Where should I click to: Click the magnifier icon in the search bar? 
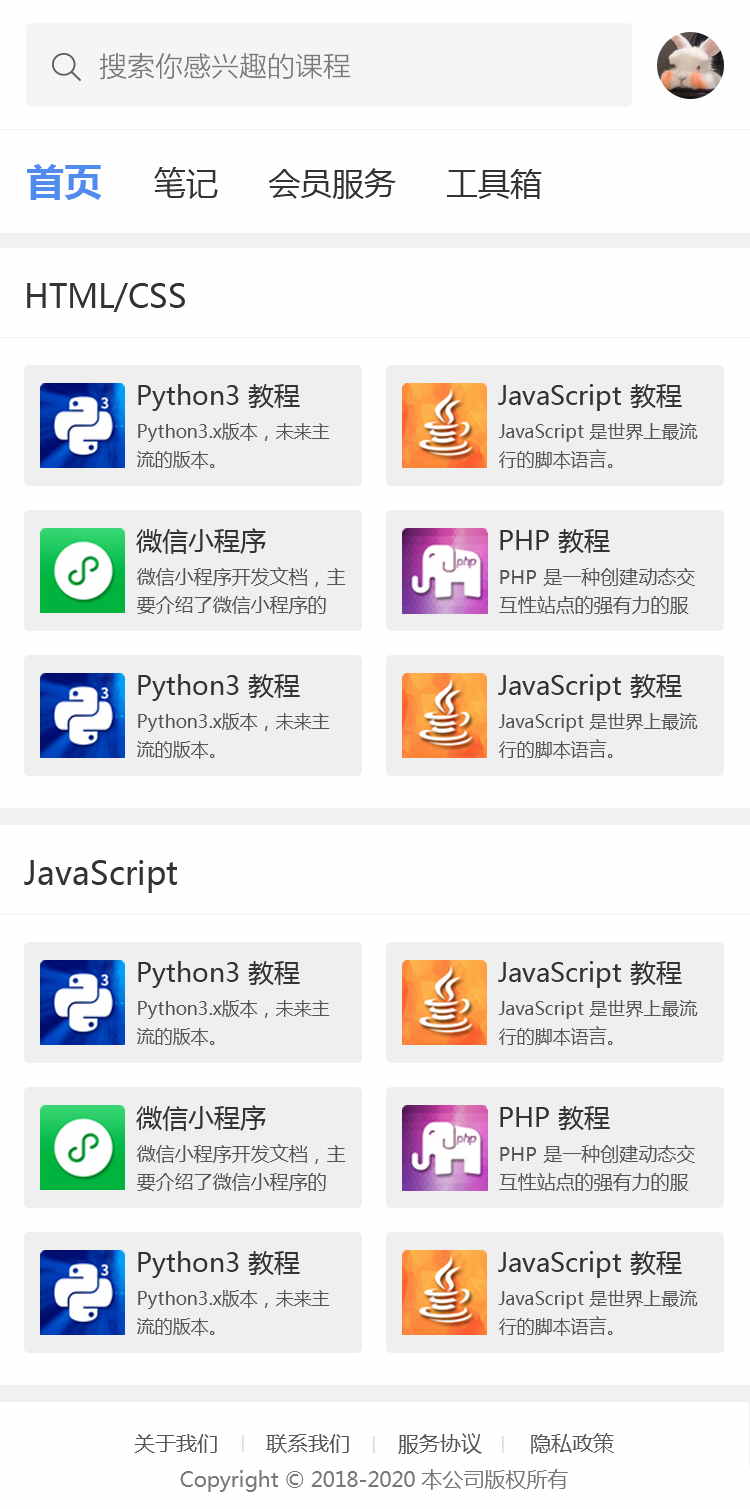[66, 67]
